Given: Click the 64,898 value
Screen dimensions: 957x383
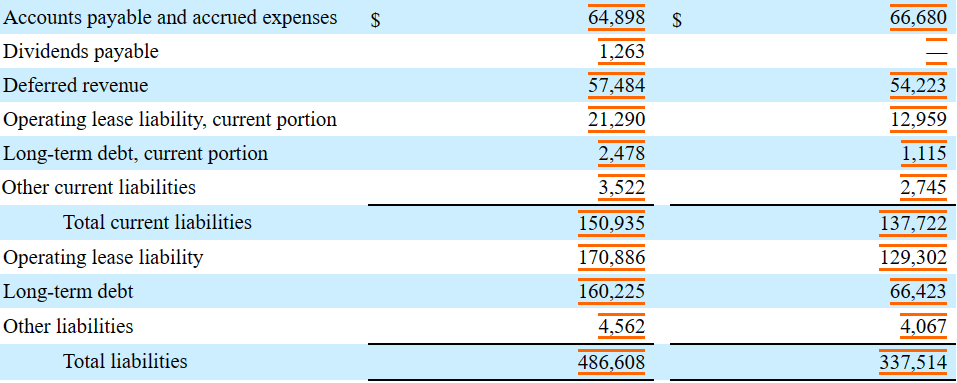Looking at the screenshot, I should 616,18.
